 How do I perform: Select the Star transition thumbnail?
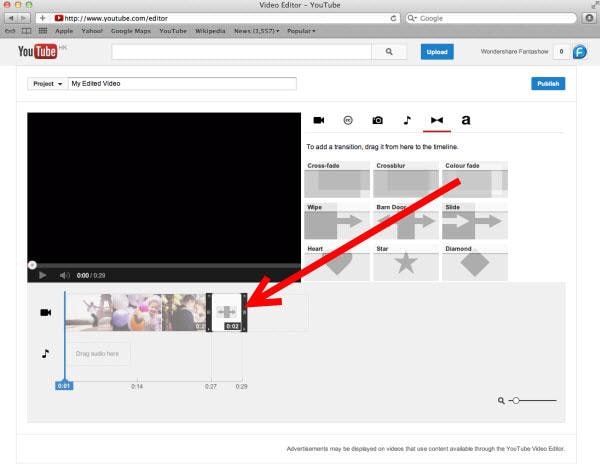click(x=406, y=263)
